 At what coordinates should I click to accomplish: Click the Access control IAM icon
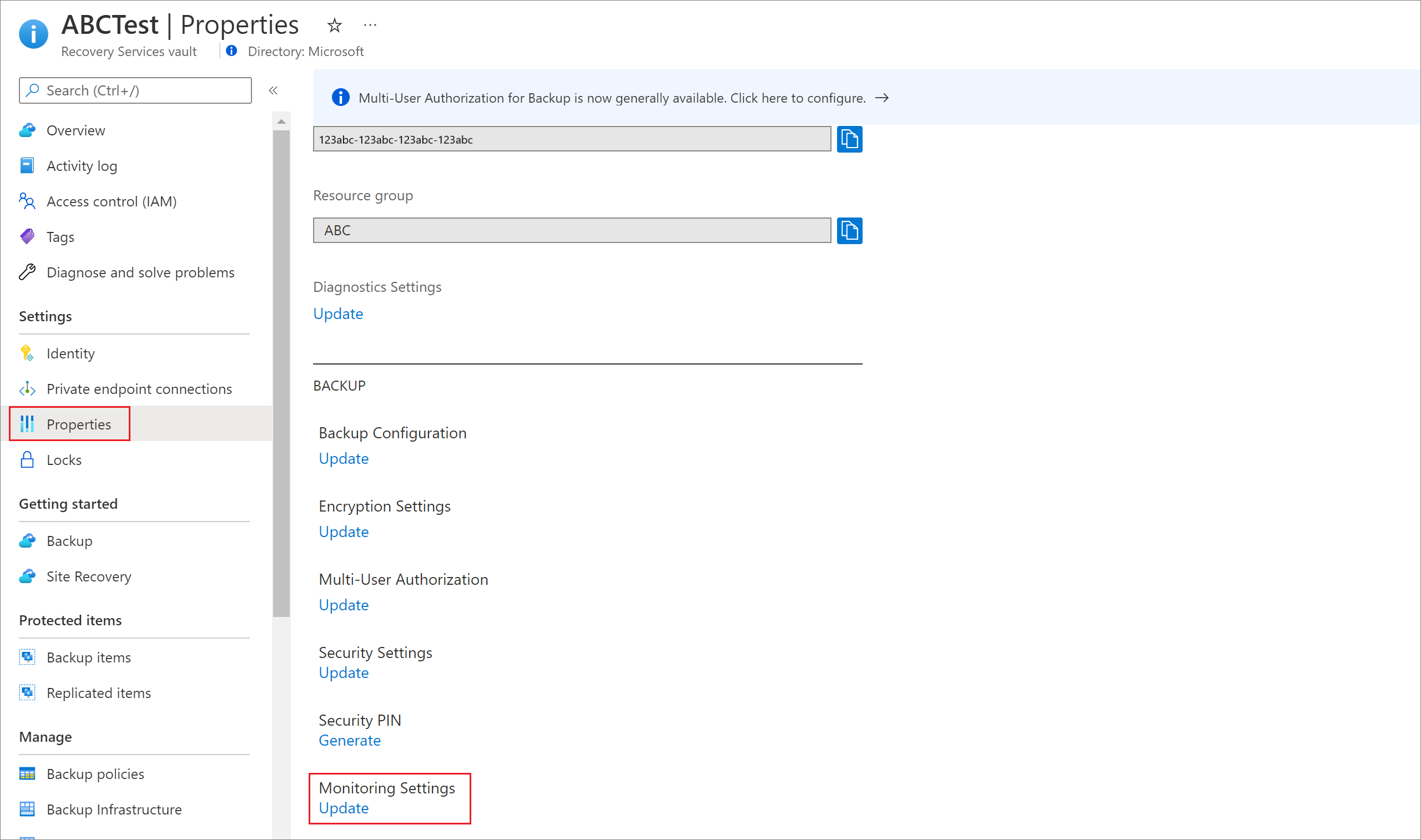pos(27,200)
